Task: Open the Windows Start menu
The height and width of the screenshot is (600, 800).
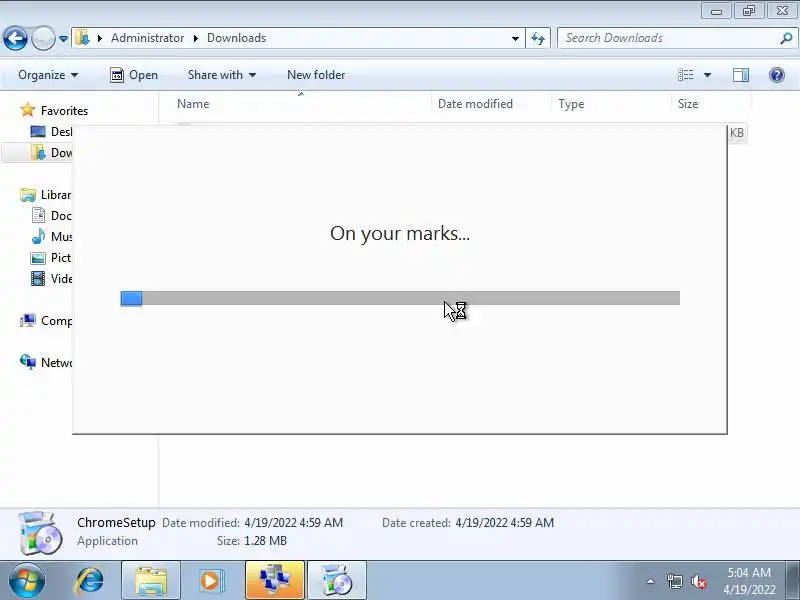Action: tap(27, 581)
